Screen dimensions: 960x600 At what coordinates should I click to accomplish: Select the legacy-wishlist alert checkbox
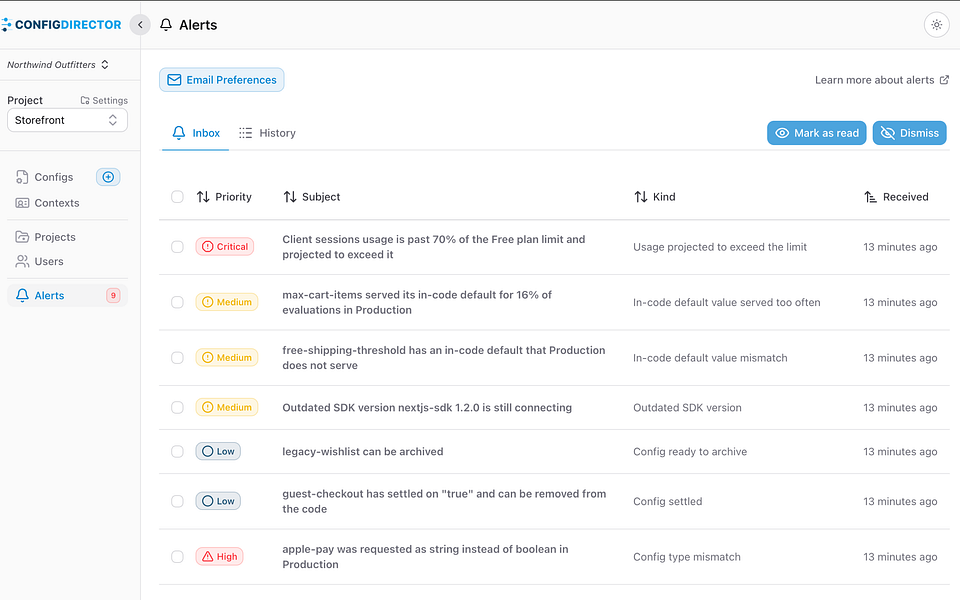pyautogui.click(x=178, y=451)
